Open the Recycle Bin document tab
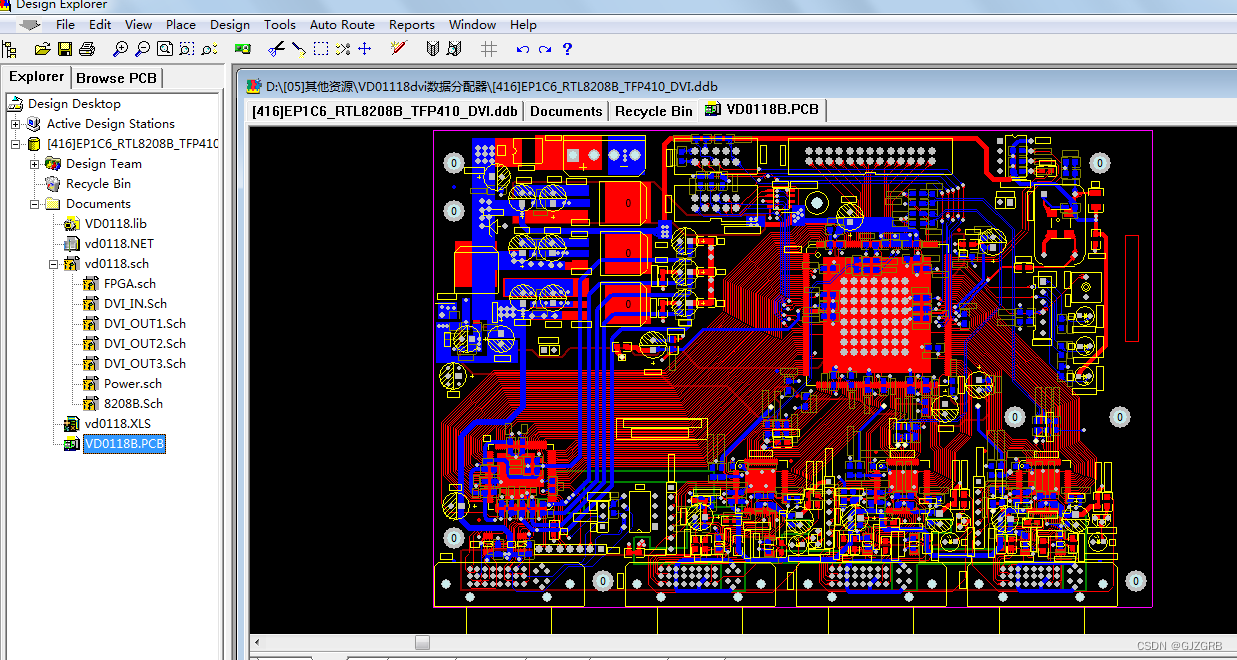This screenshot has width=1237, height=660. tap(653, 110)
